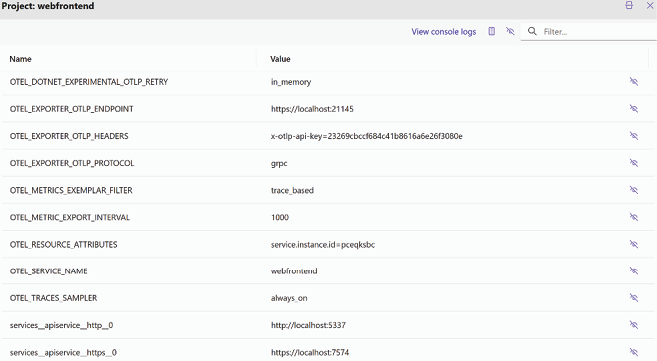657x361 pixels.
Task: Open View console logs link
Action: tap(444, 31)
